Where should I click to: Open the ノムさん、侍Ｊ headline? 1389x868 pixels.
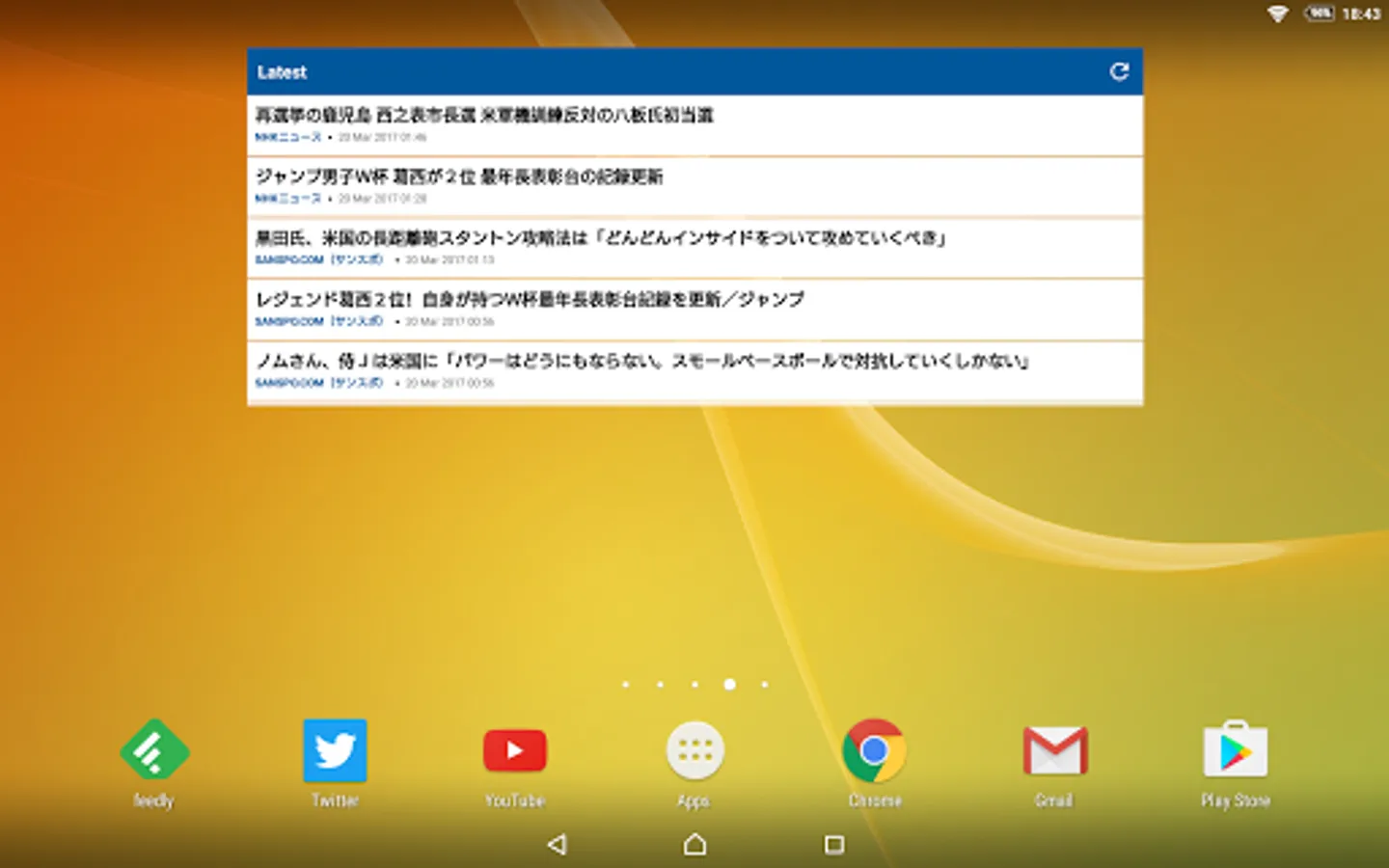point(694,371)
